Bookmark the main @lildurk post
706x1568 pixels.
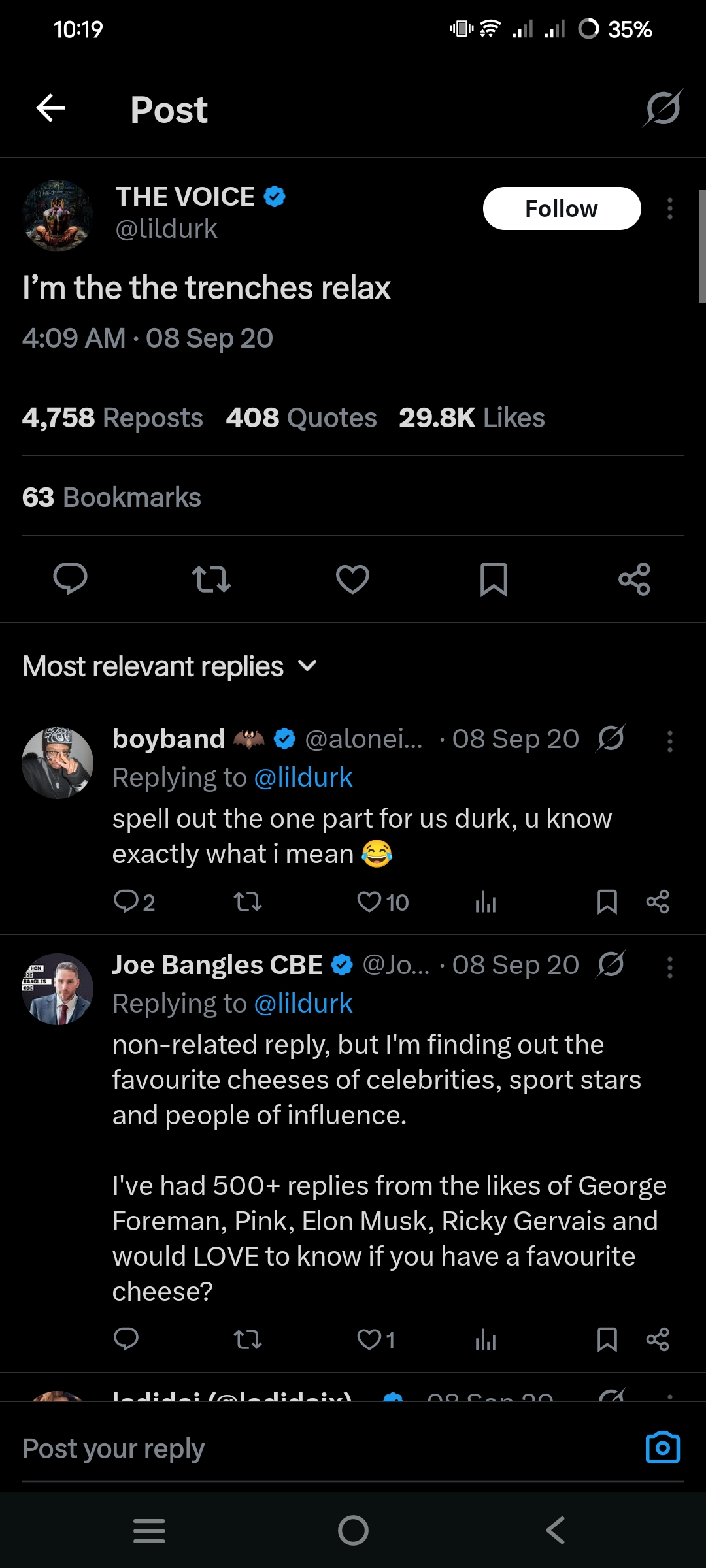[x=494, y=579]
